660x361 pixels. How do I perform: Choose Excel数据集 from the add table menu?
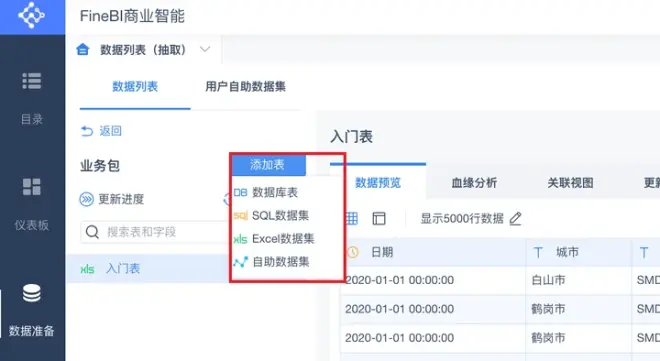(283, 239)
